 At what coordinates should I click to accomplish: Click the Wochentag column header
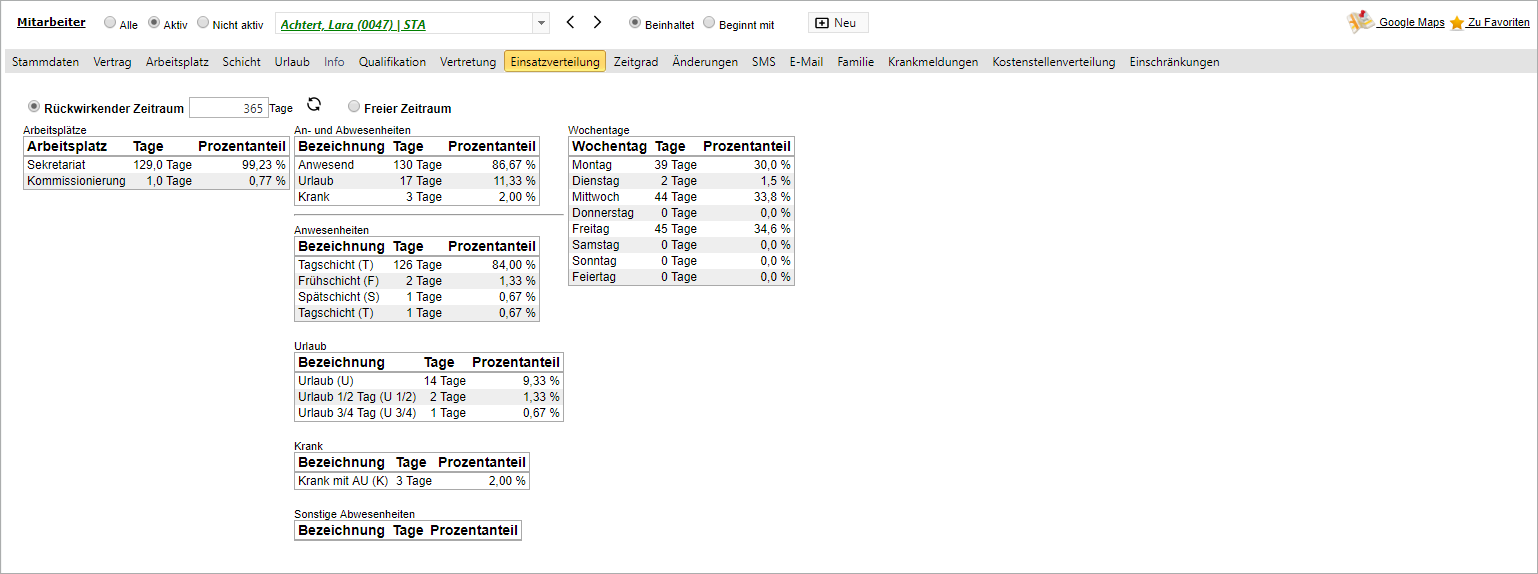tap(610, 147)
